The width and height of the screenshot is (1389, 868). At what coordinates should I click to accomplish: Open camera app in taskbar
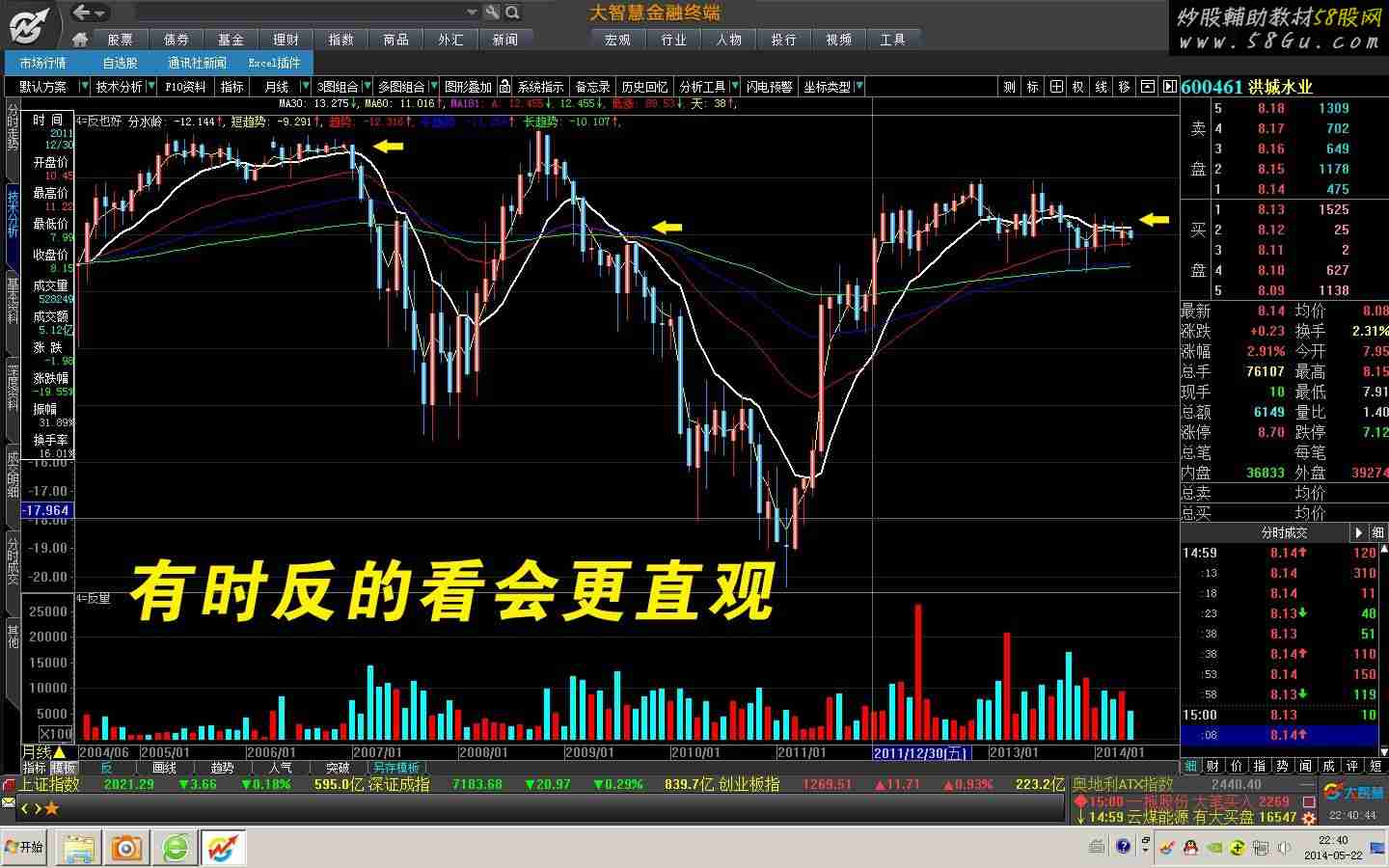pos(126,849)
